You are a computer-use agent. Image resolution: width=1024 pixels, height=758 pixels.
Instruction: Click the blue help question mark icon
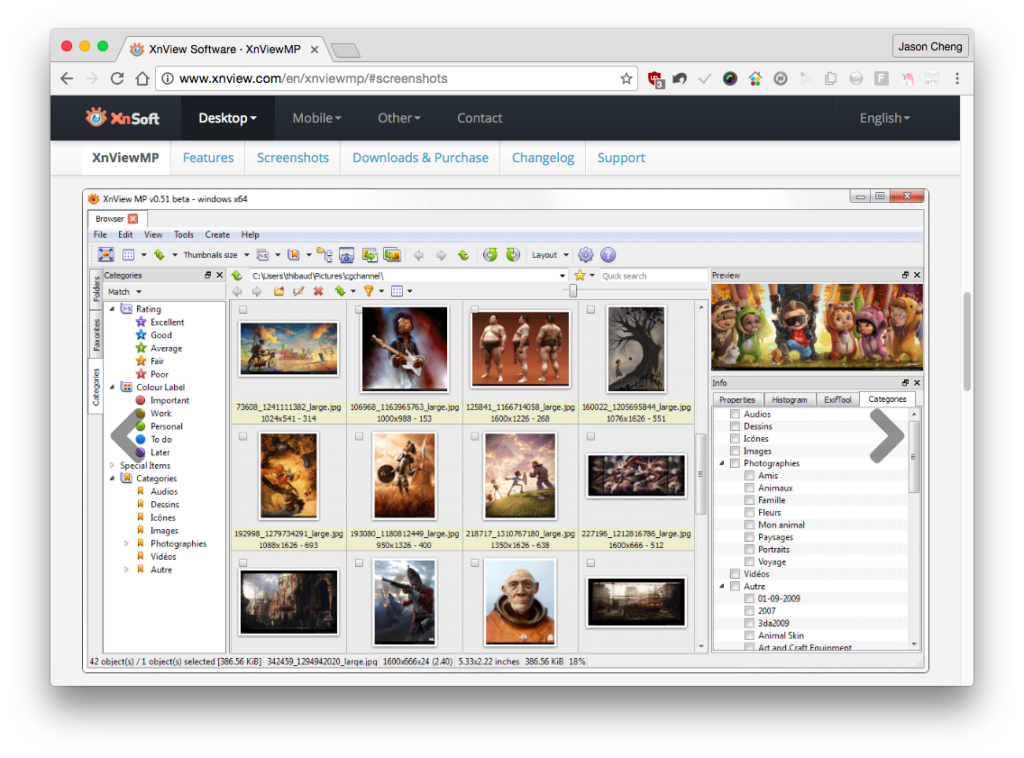point(608,255)
